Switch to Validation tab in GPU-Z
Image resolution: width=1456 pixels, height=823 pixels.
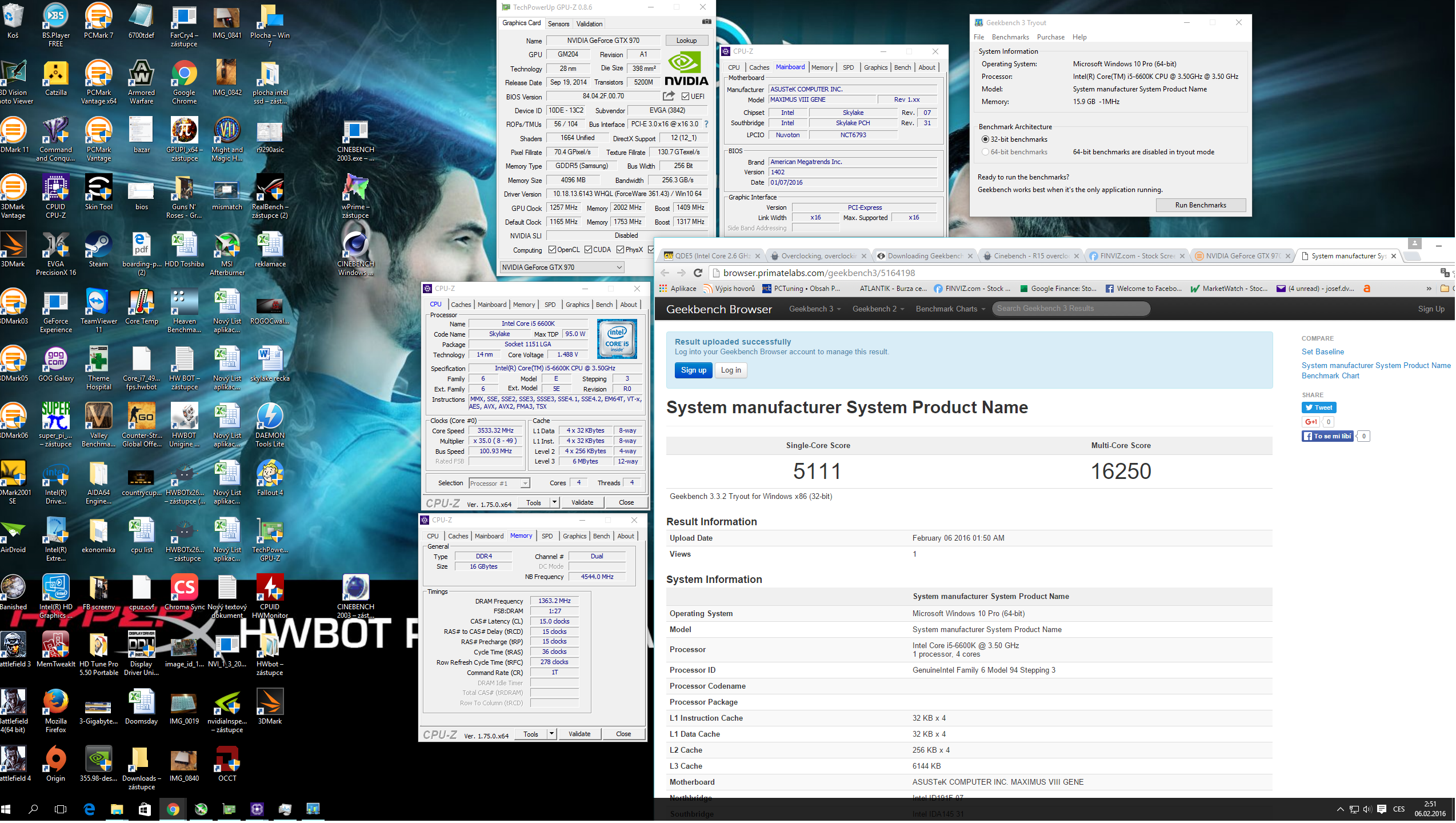click(x=589, y=24)
